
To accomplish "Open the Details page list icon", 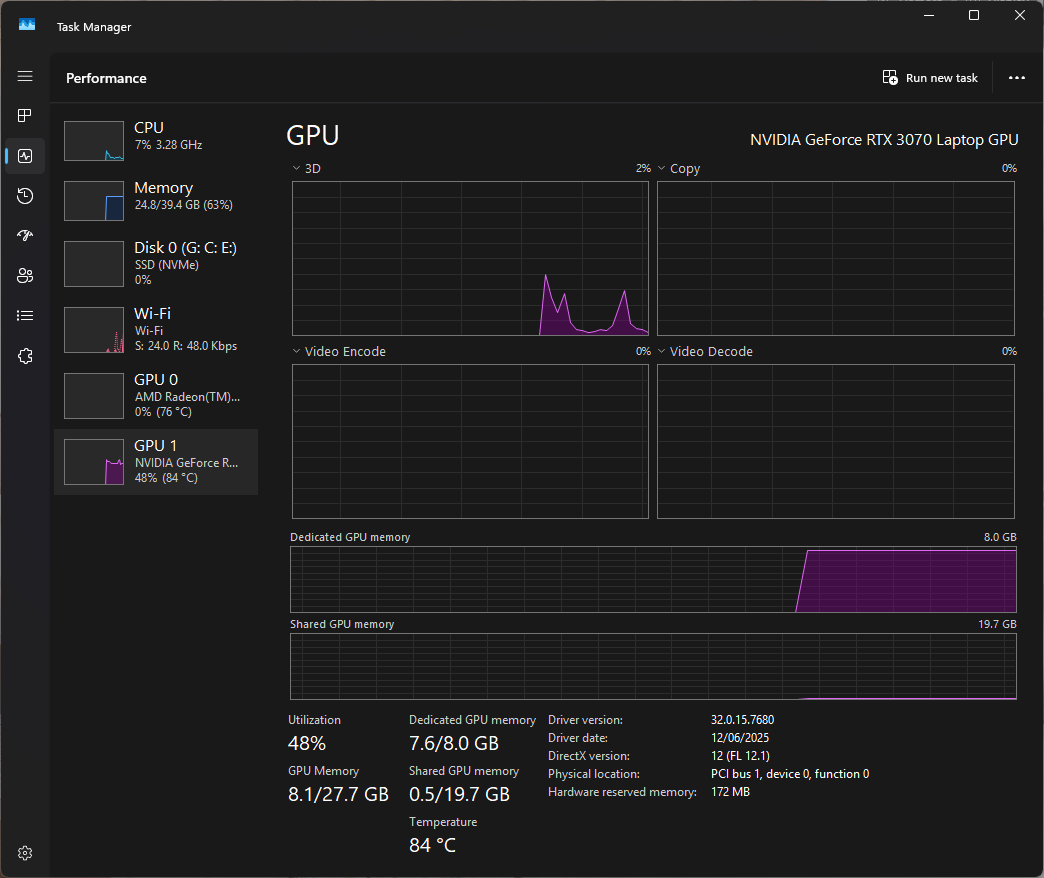I will 25,316.
